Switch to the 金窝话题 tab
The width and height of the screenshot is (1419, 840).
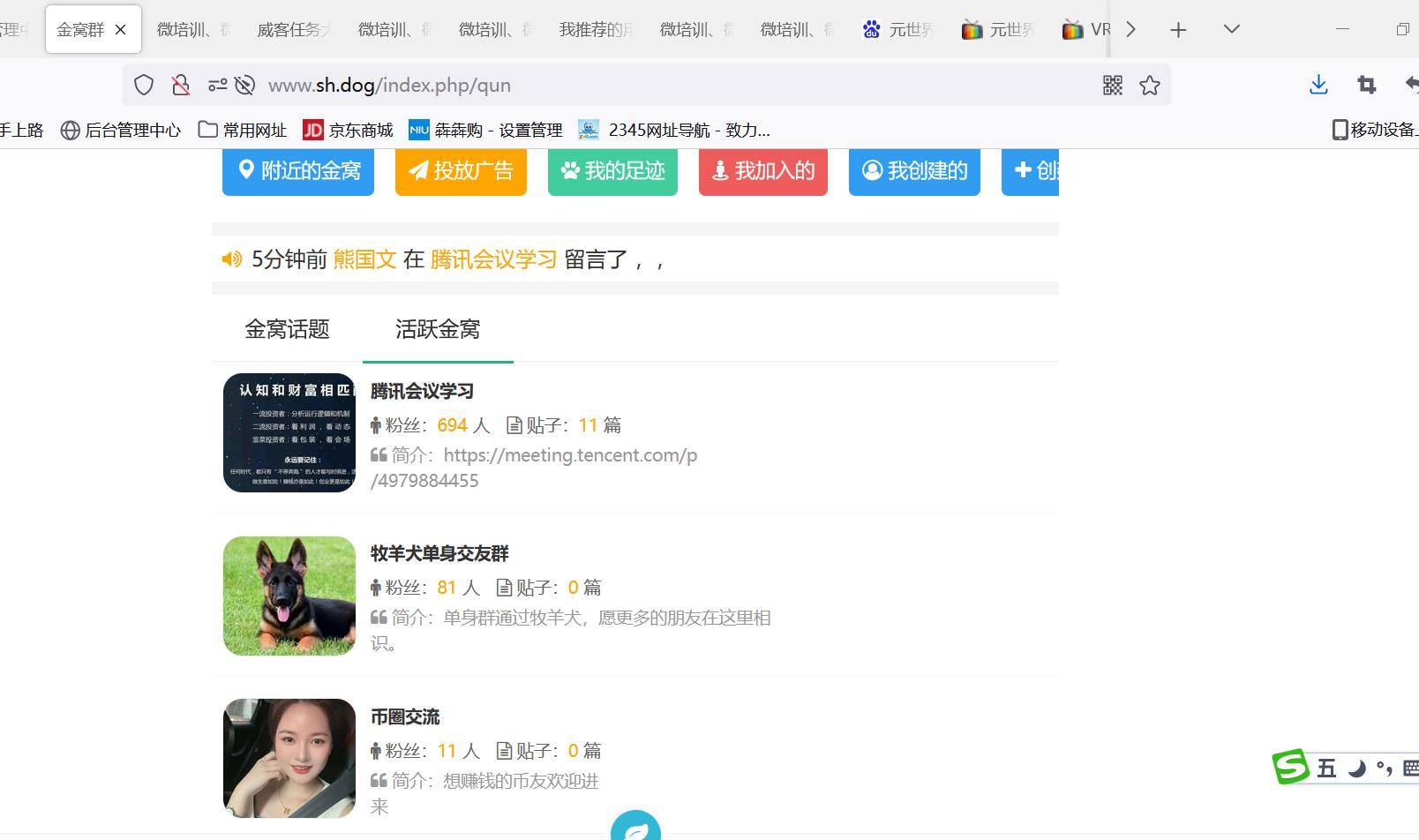(287, 329)
